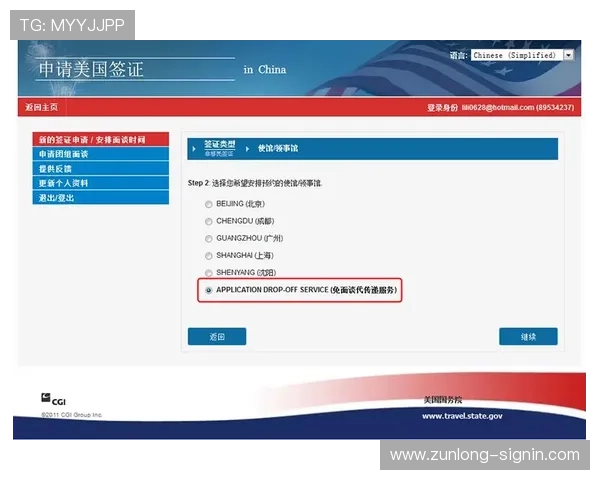
Task: Go to 返回主页 home link
Action: [x=41, y=107]
